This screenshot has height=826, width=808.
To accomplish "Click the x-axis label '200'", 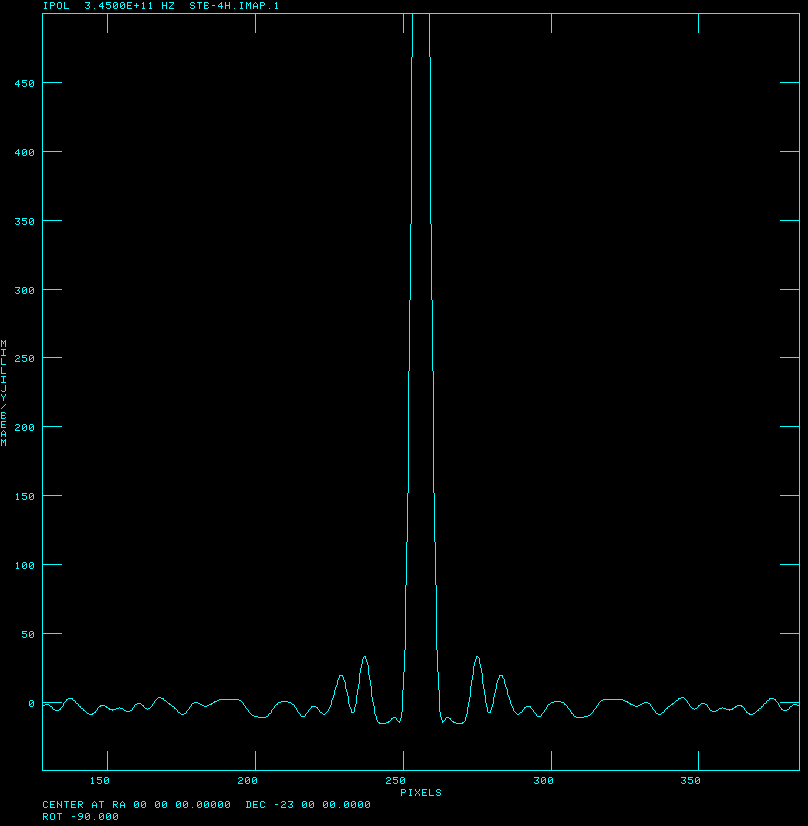I will coord(248,781).
